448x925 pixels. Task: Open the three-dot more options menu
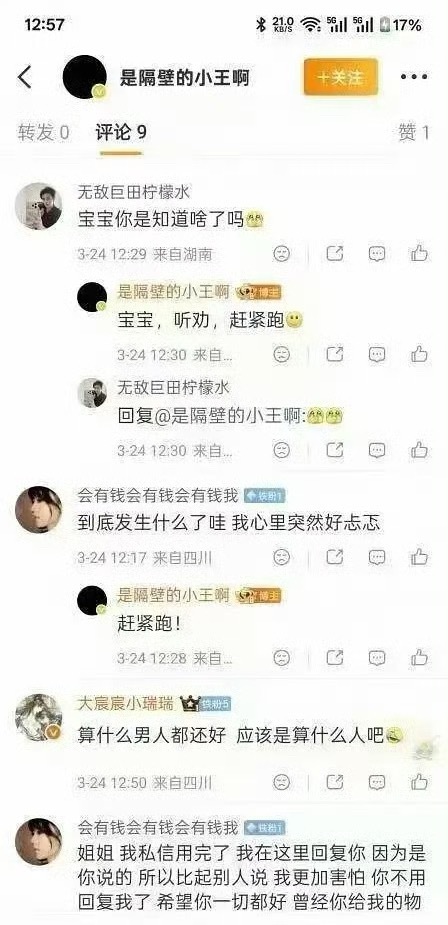tap(413, 77)
